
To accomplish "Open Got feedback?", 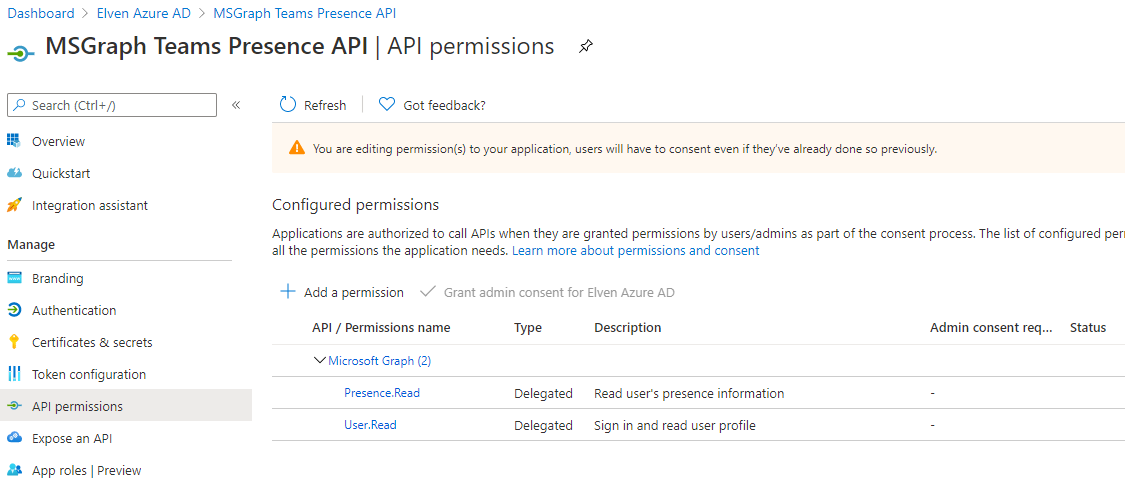I will [445, 105].
